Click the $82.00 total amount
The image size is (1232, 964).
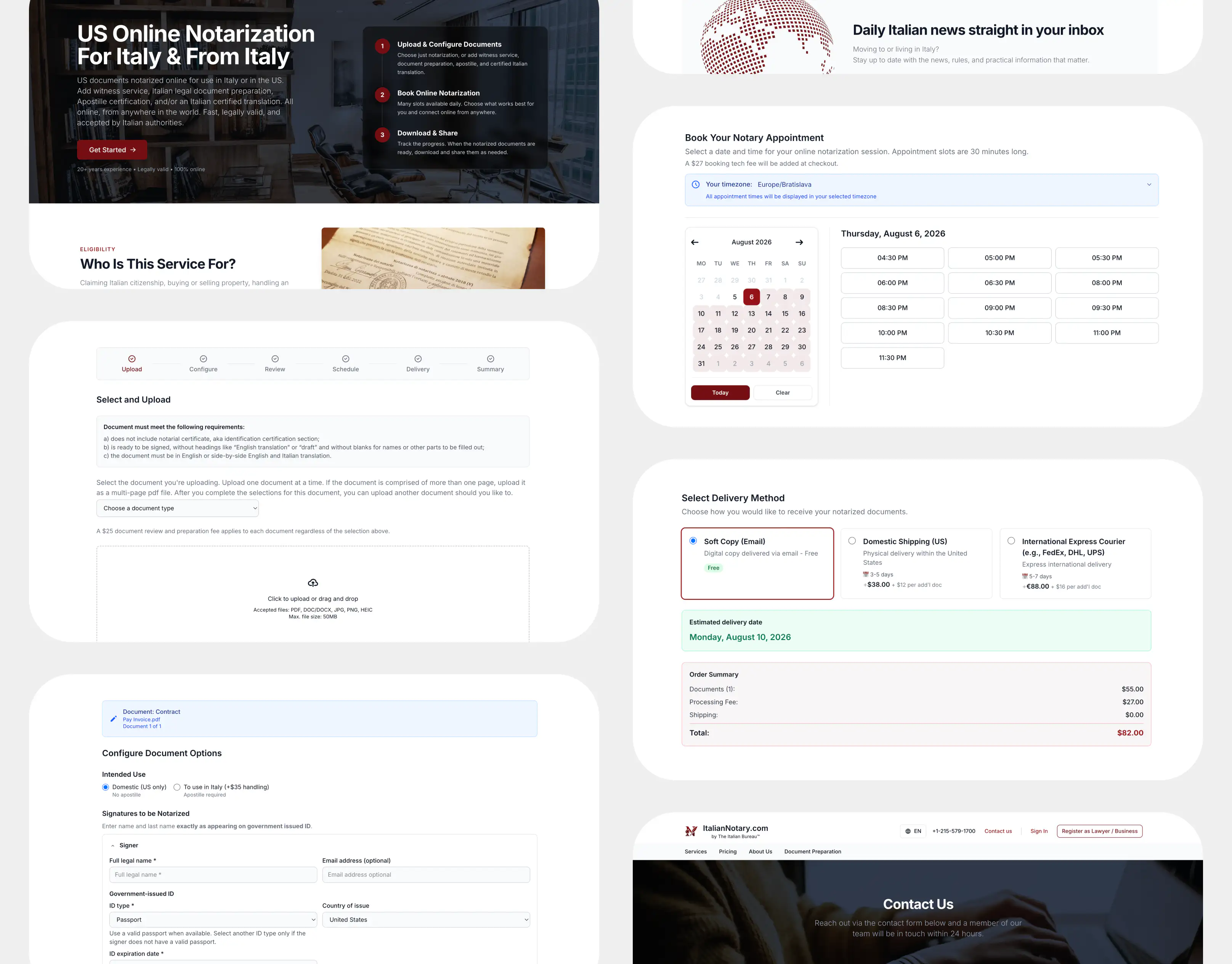click(1130, 733)
